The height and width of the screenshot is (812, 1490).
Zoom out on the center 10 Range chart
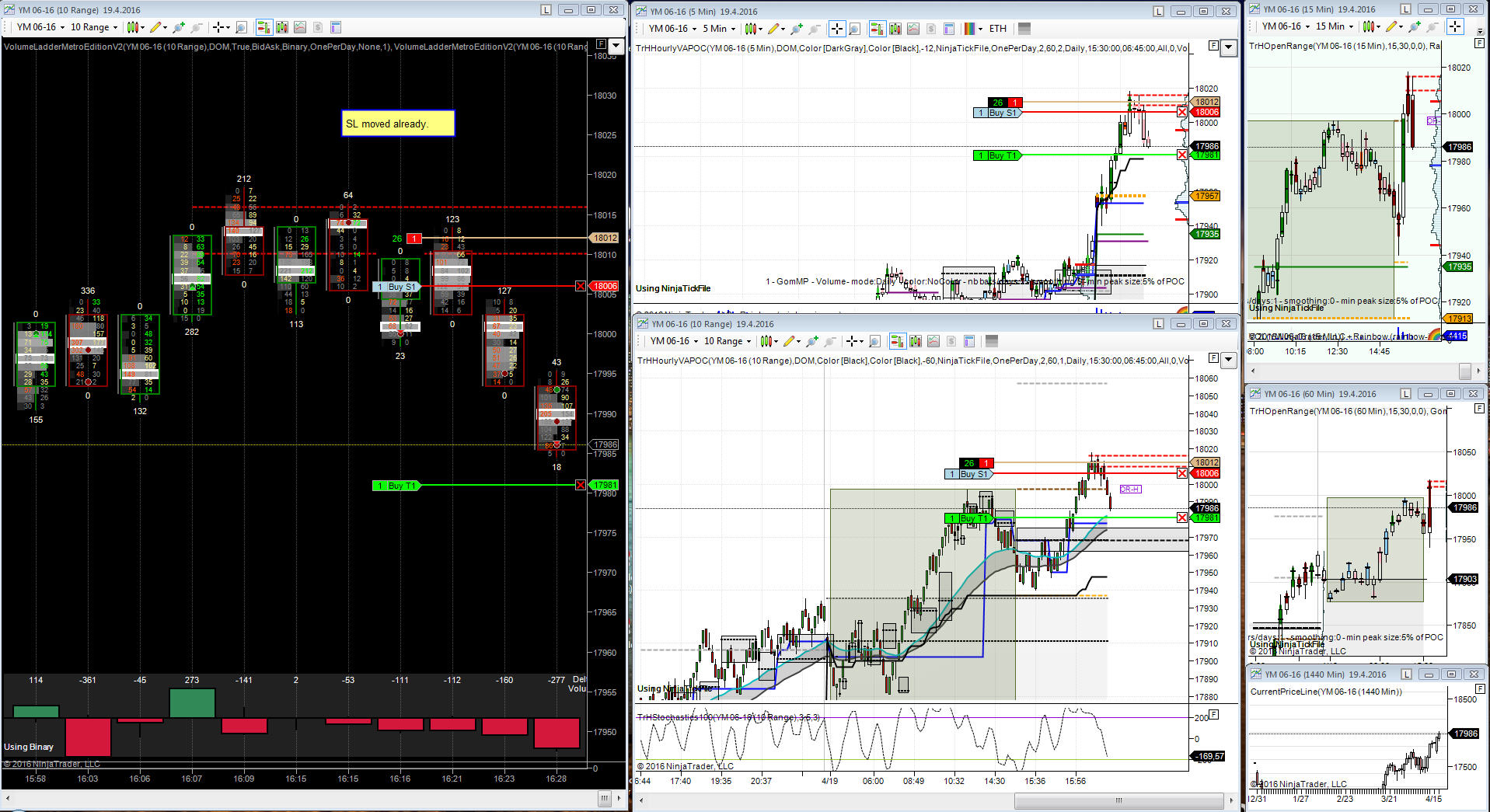point(830,341)
